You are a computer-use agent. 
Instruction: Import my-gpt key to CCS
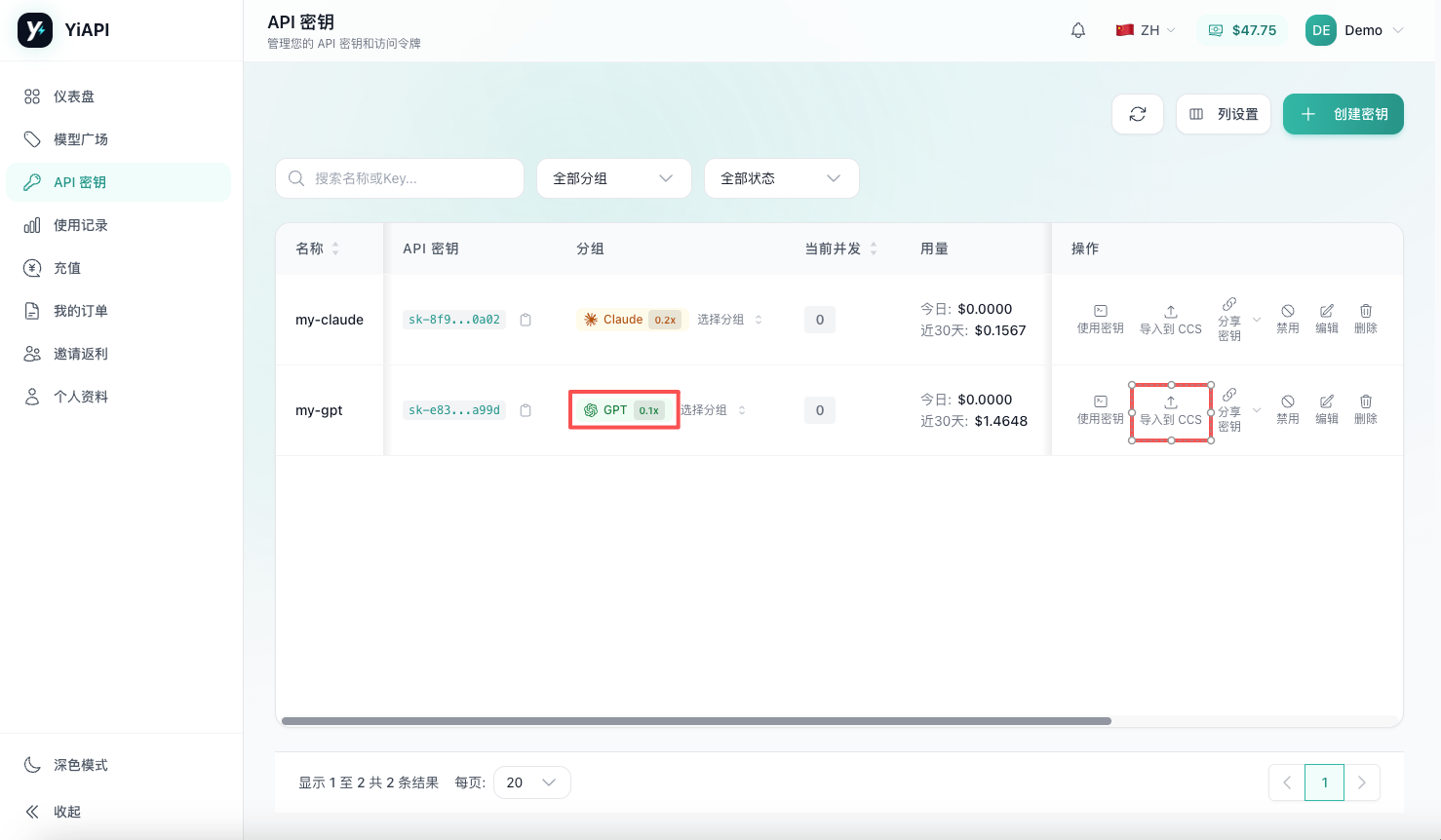[1171, 411]
